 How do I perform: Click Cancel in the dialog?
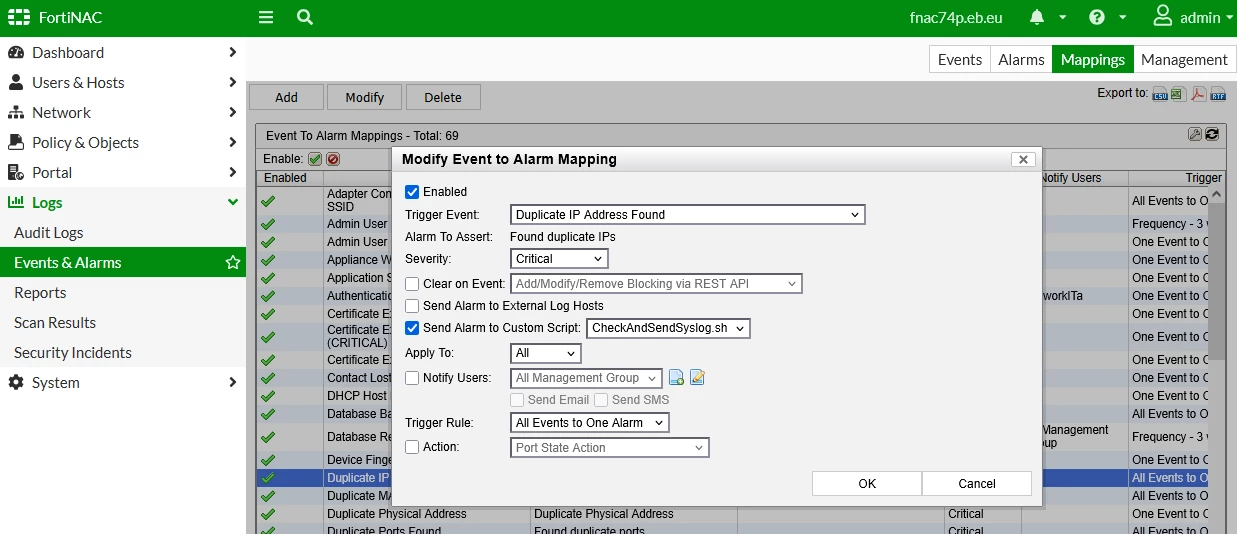[x=977, y=483]
